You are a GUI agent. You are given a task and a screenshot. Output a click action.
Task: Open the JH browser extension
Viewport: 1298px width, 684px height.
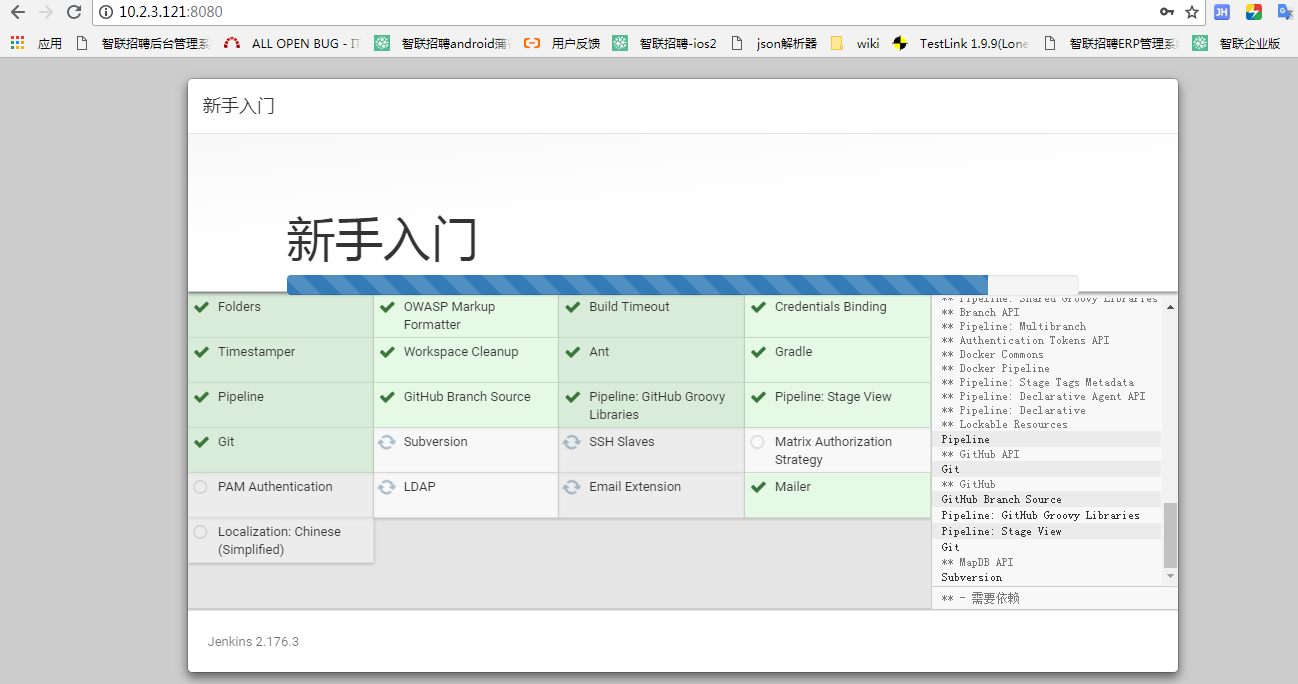point(1222,12)
